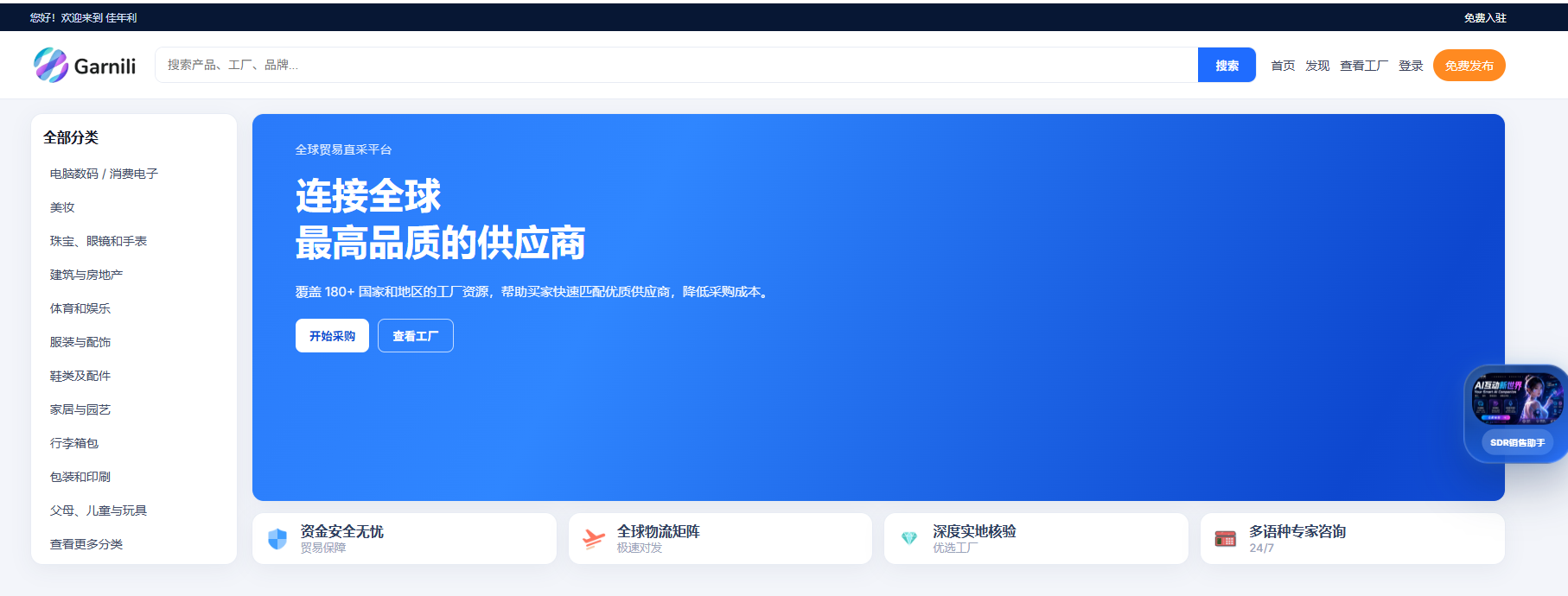
Task: Select the 鞋类及配件 category
Action: [80, 376]
